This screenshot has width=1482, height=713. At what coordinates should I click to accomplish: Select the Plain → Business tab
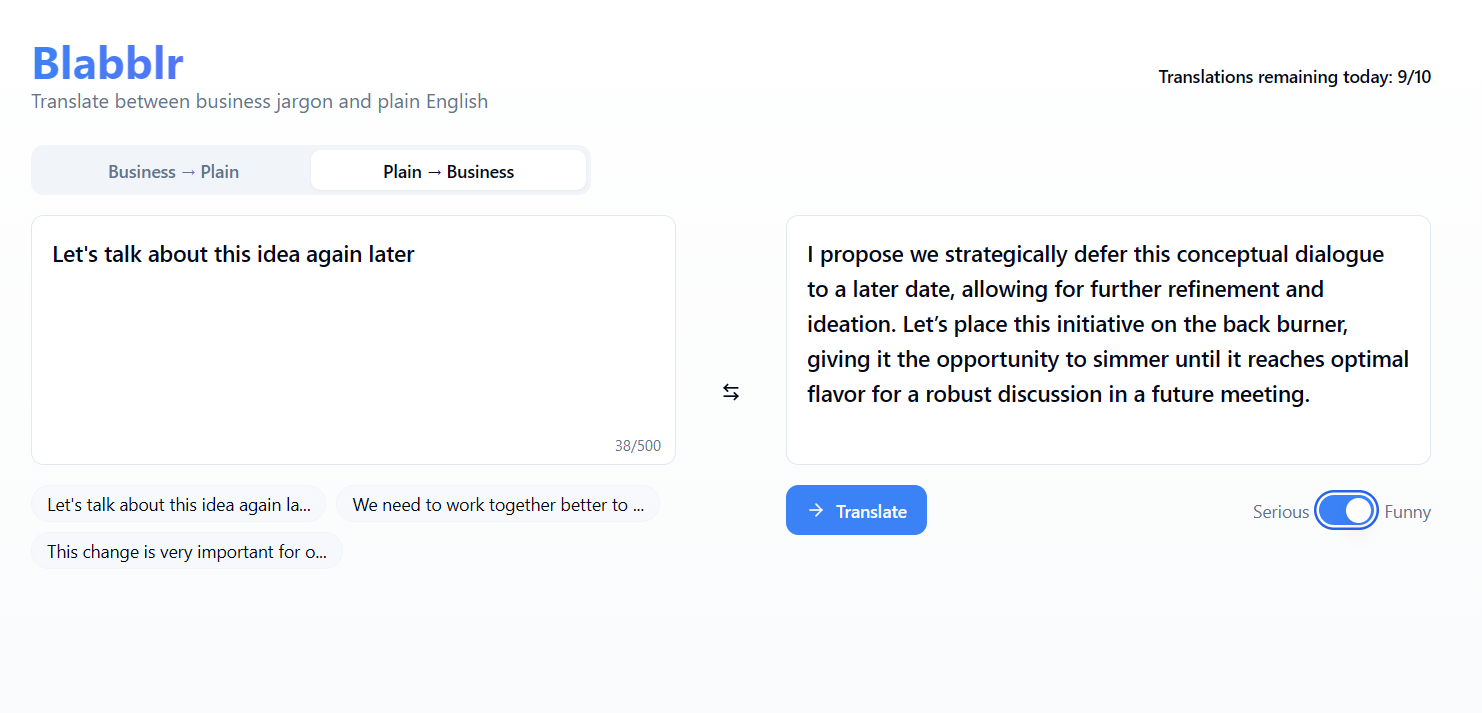448,171
